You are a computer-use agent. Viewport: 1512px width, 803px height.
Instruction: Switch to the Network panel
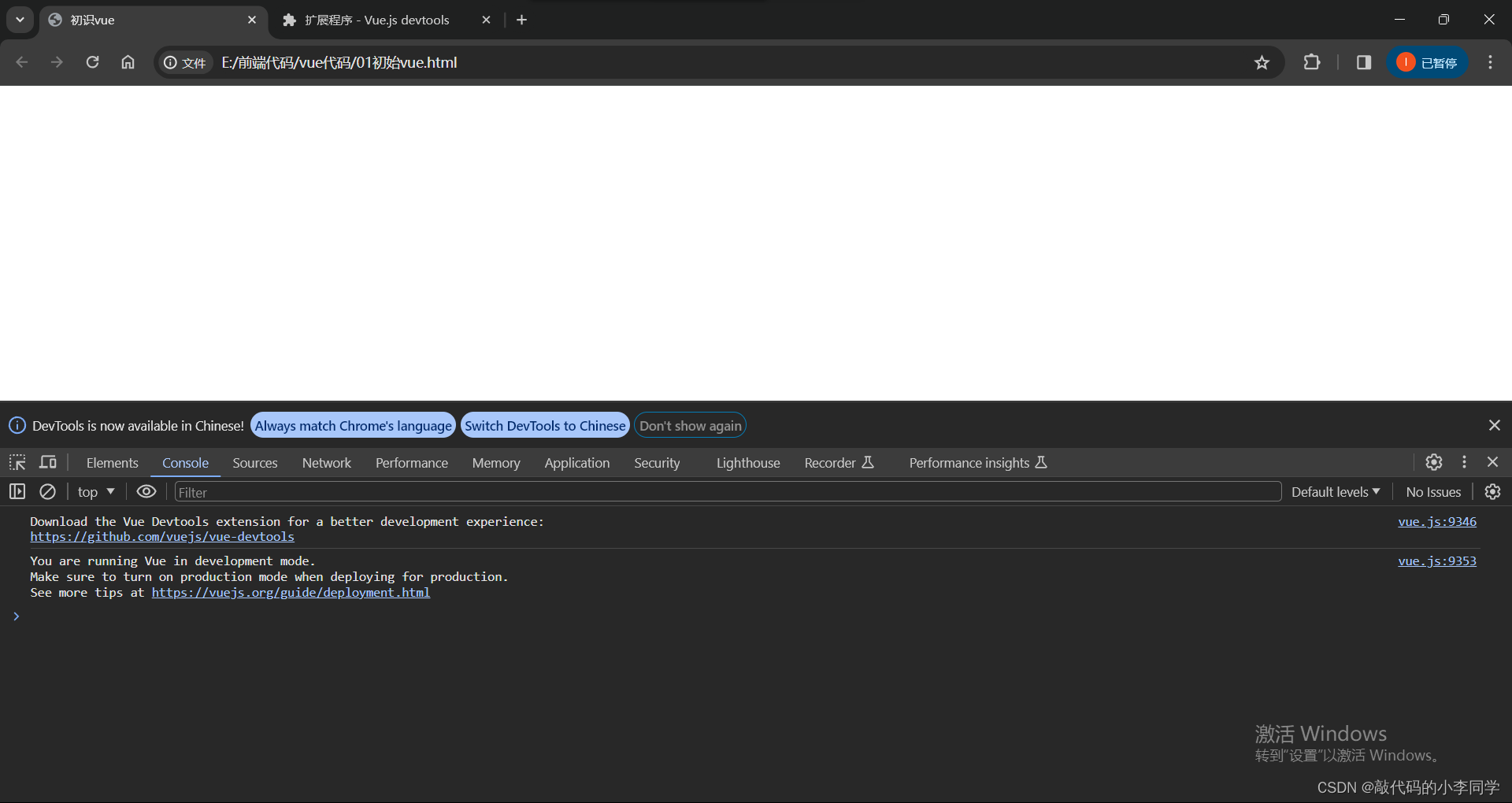[326, 463]
